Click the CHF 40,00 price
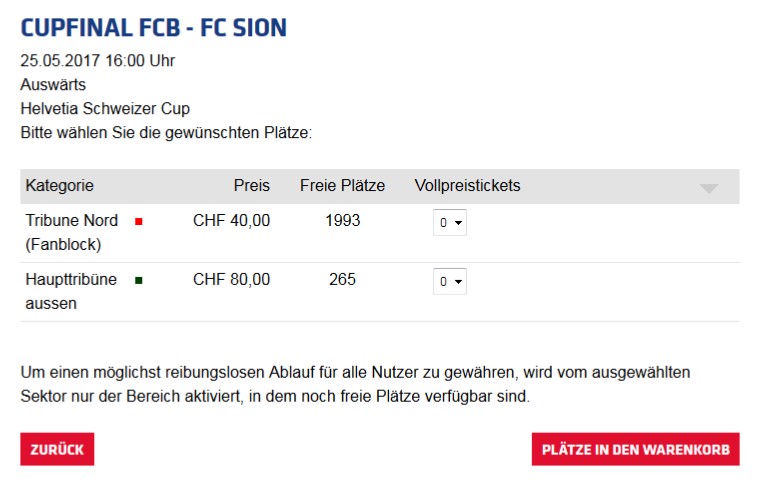781x495 pixels. point(231,221)
